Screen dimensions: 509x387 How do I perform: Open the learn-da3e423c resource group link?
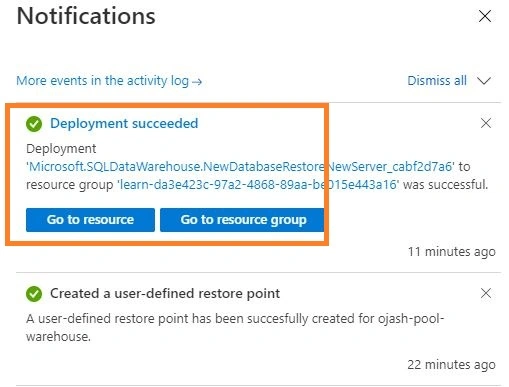258,184
